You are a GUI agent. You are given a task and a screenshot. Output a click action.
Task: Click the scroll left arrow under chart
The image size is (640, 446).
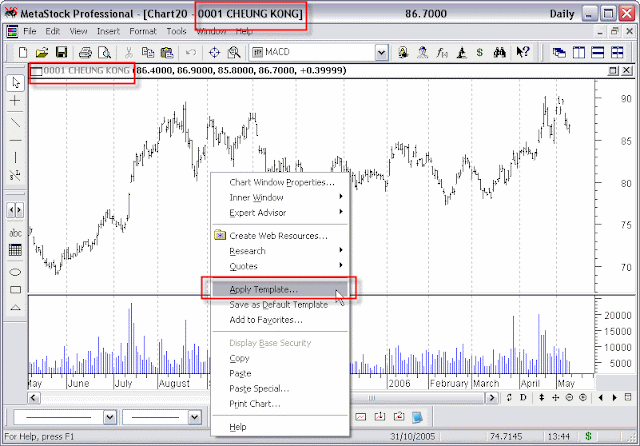[x=34, y=397]
